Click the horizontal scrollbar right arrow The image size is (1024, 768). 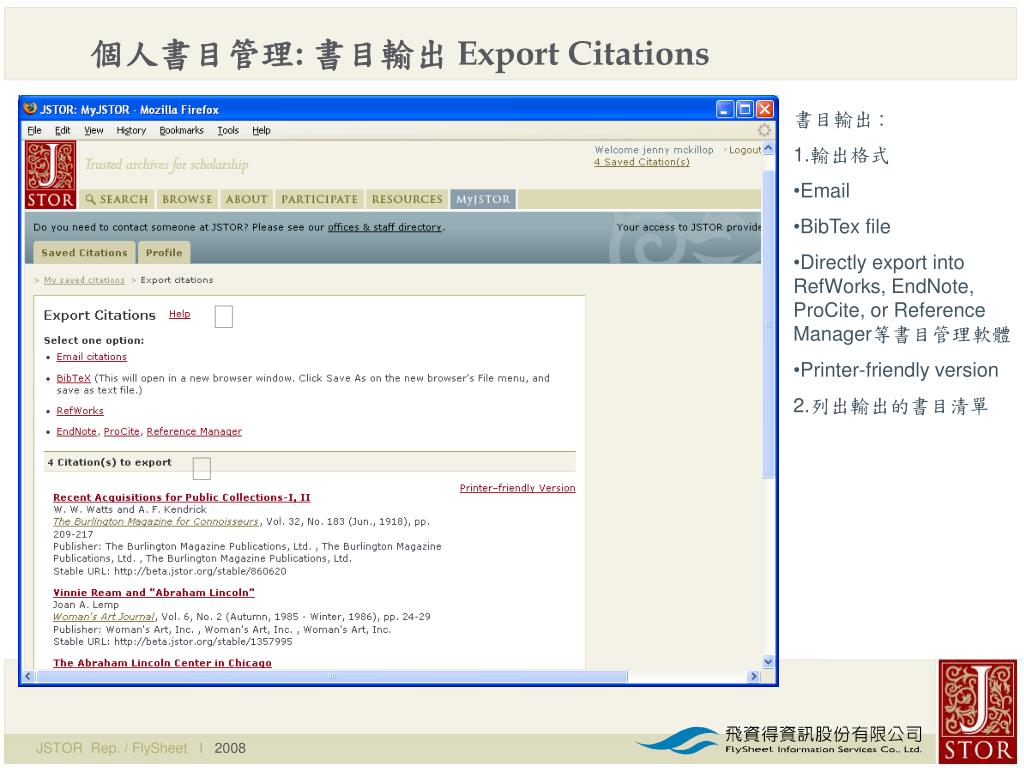pos(754,677)
